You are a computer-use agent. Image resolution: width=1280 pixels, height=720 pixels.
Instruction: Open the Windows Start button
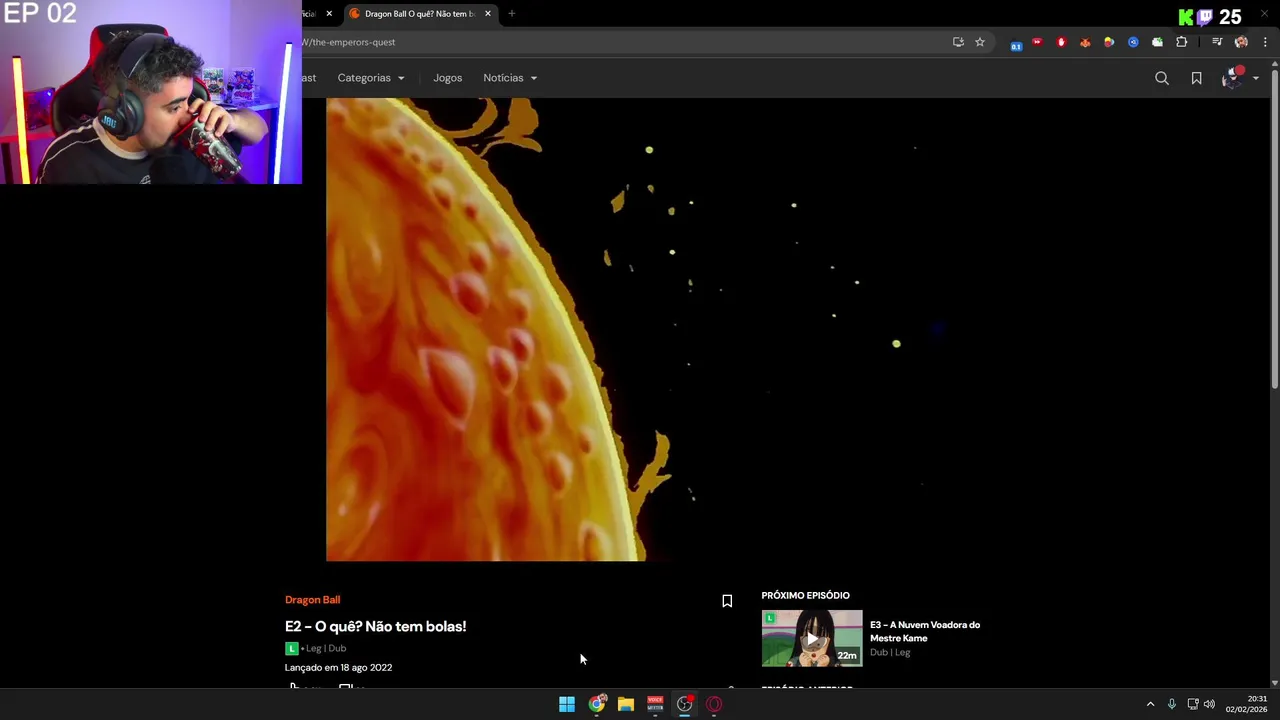click(x=567, y=704)
